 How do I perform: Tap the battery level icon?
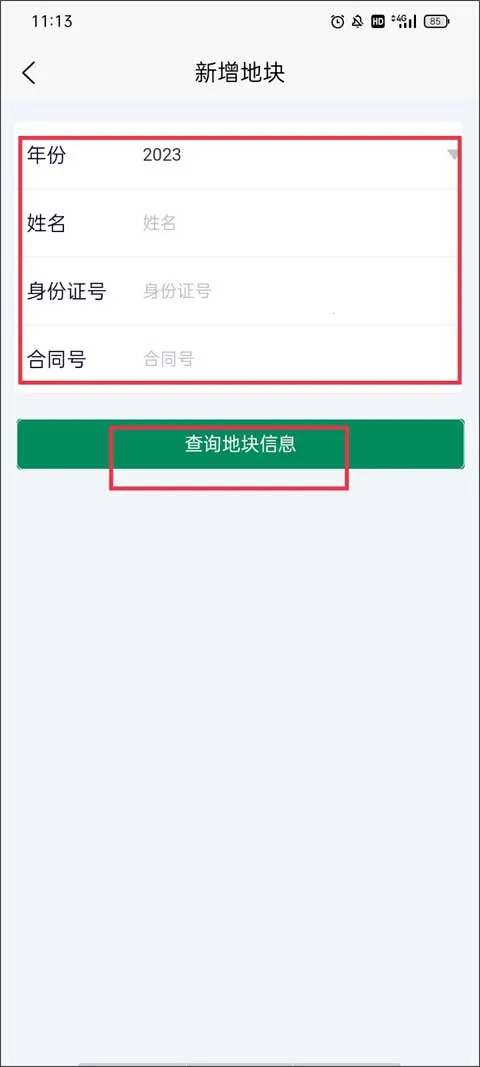pyautogui.click(x=436, y=22)
